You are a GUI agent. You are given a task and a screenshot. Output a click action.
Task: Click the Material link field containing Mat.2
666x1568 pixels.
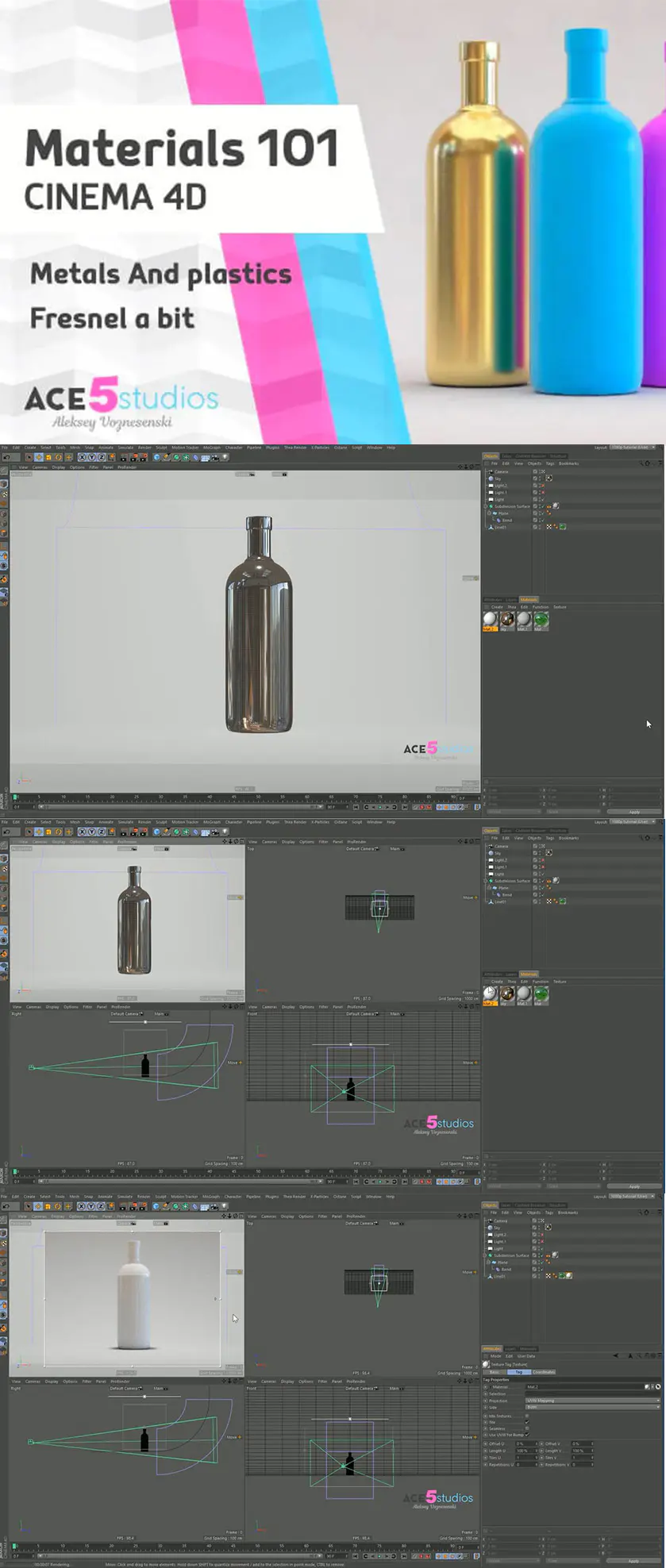585,1387
